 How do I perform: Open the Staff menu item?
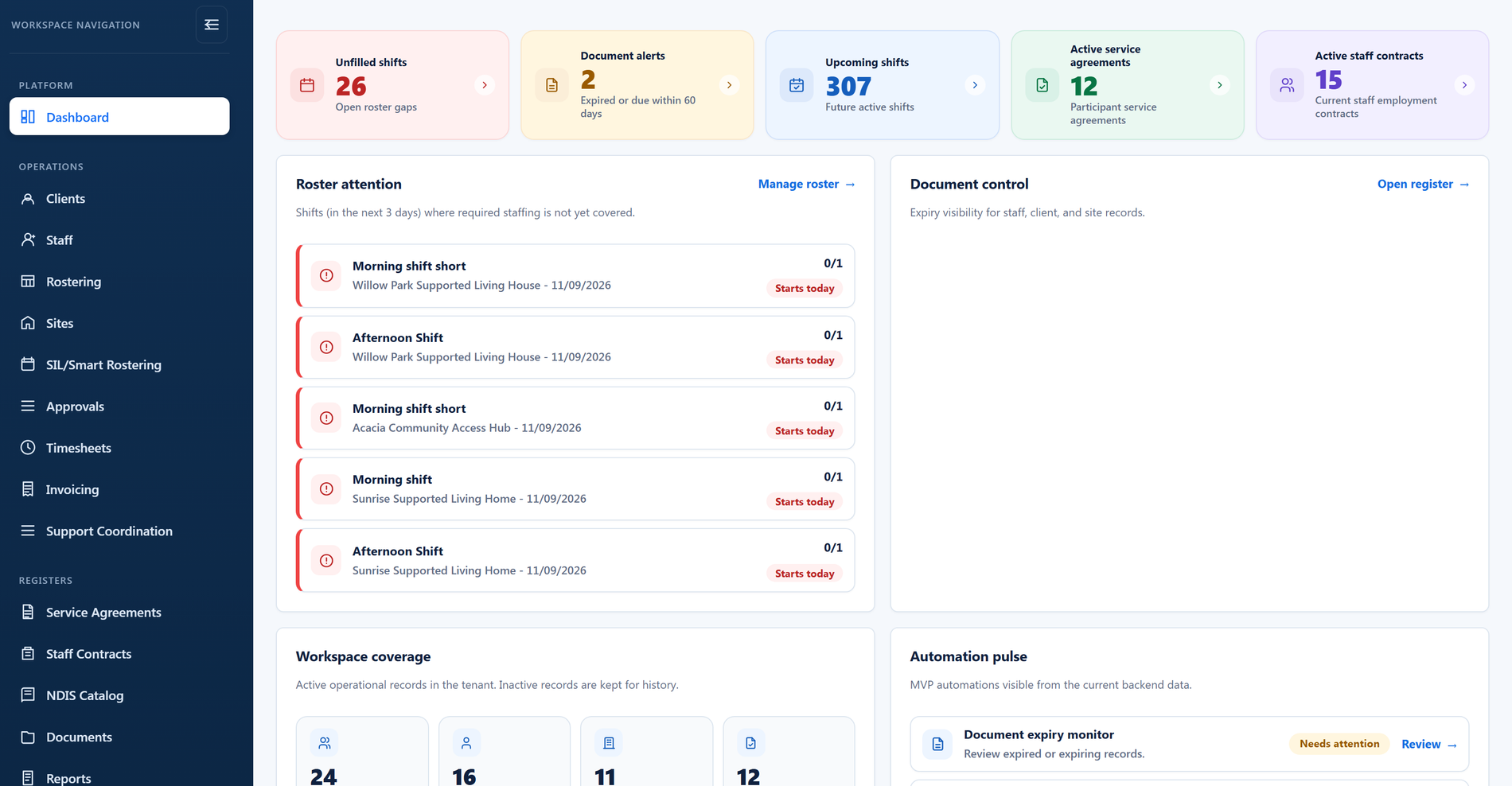tap(119, 240)
